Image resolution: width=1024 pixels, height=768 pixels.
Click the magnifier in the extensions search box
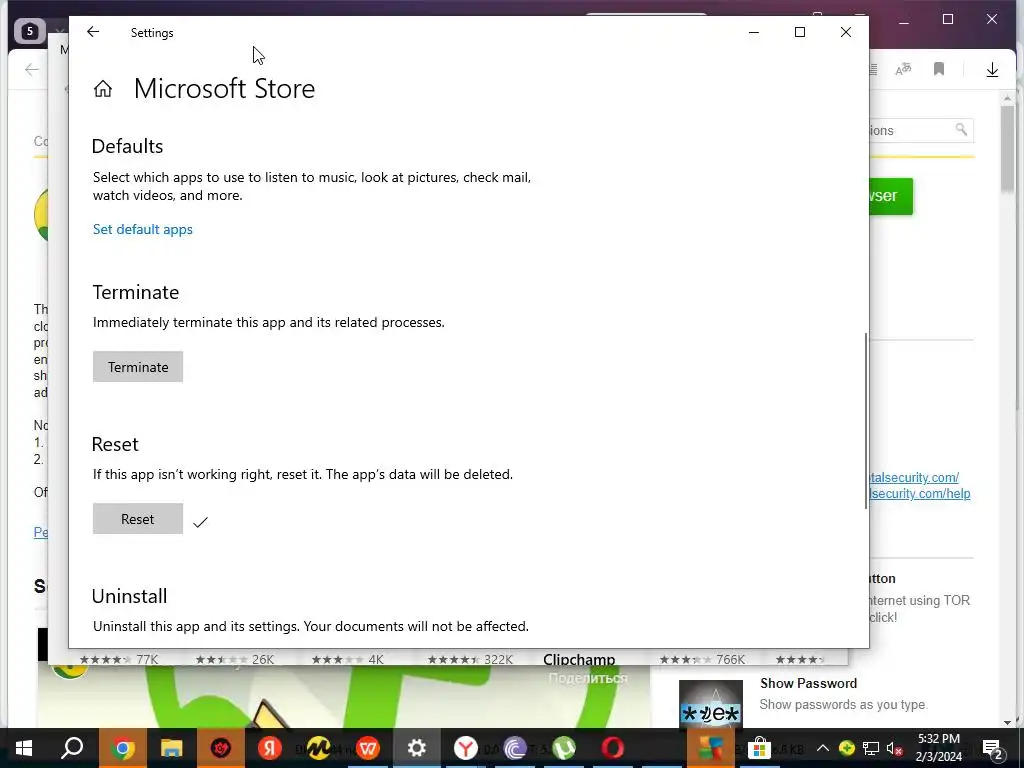click(x=961, y=129)
